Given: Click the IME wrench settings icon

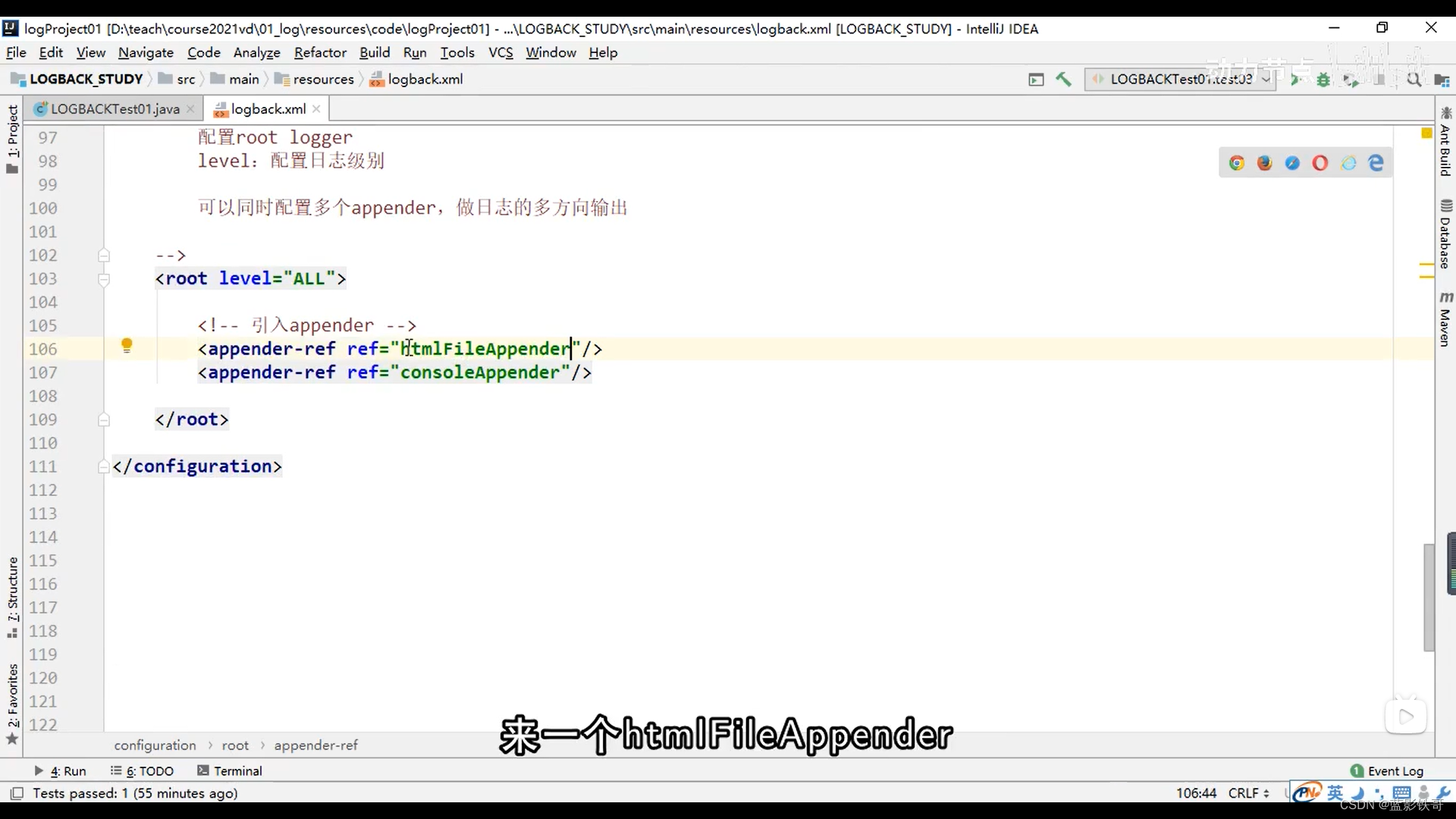Looking at the screenshot, I should [x=1443, y=793].
